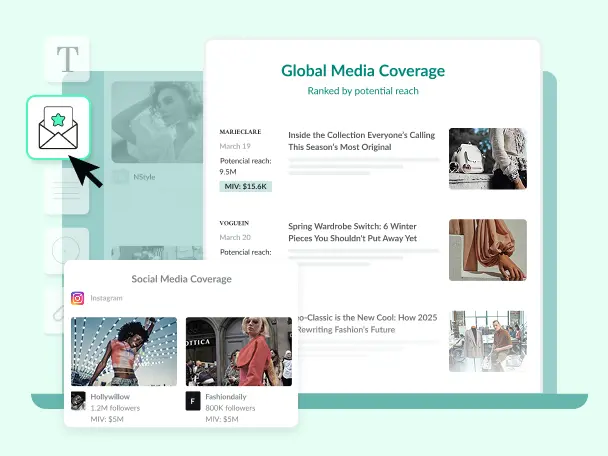Open 'Inside the Collection' article
This screenshot has height=456, width=608.
point(363,140)
